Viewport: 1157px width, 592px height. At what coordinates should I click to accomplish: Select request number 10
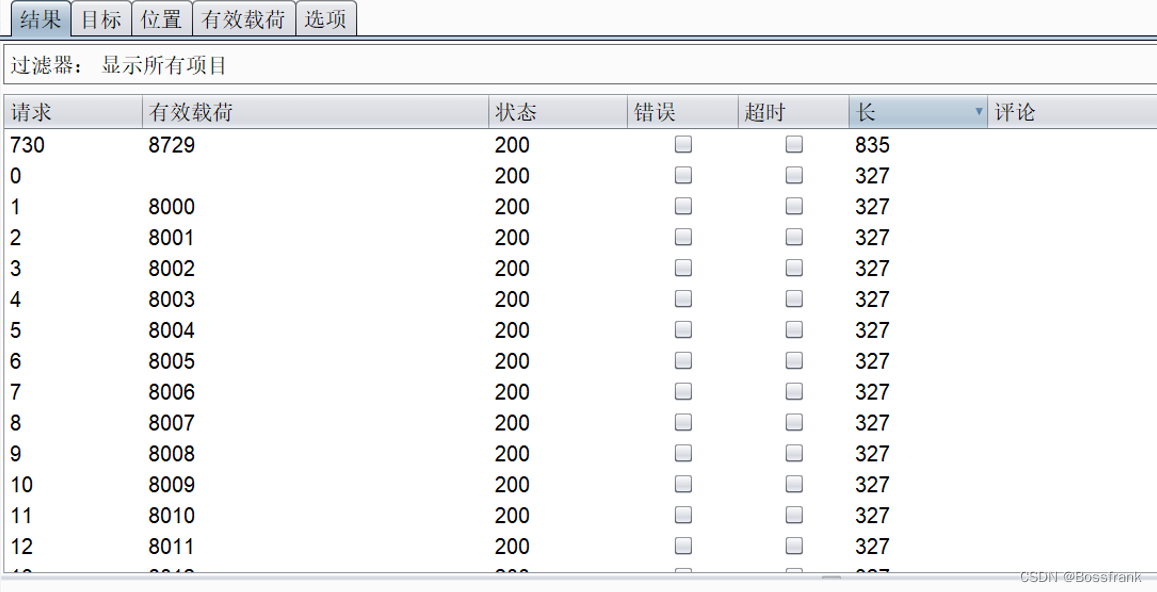21,484
